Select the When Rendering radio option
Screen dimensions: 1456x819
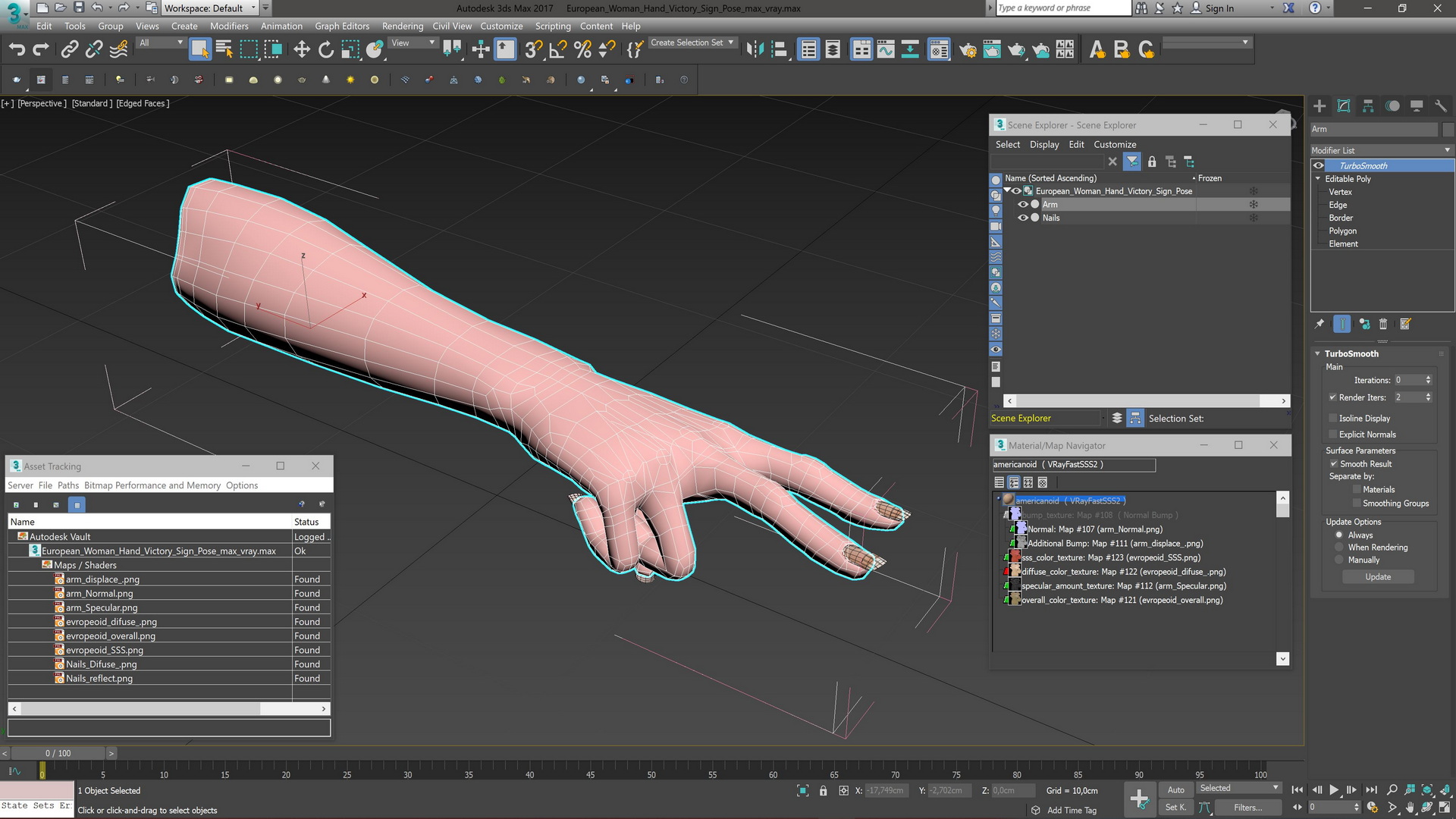(1339, 548)
